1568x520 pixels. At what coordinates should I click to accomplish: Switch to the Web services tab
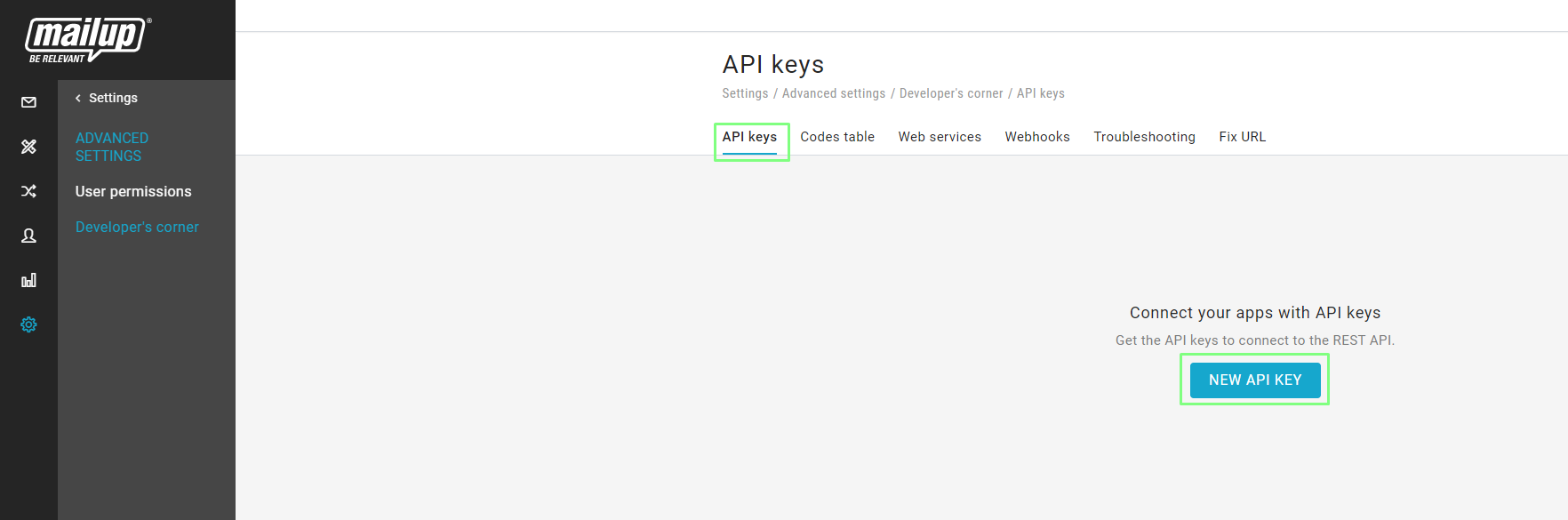940,137
